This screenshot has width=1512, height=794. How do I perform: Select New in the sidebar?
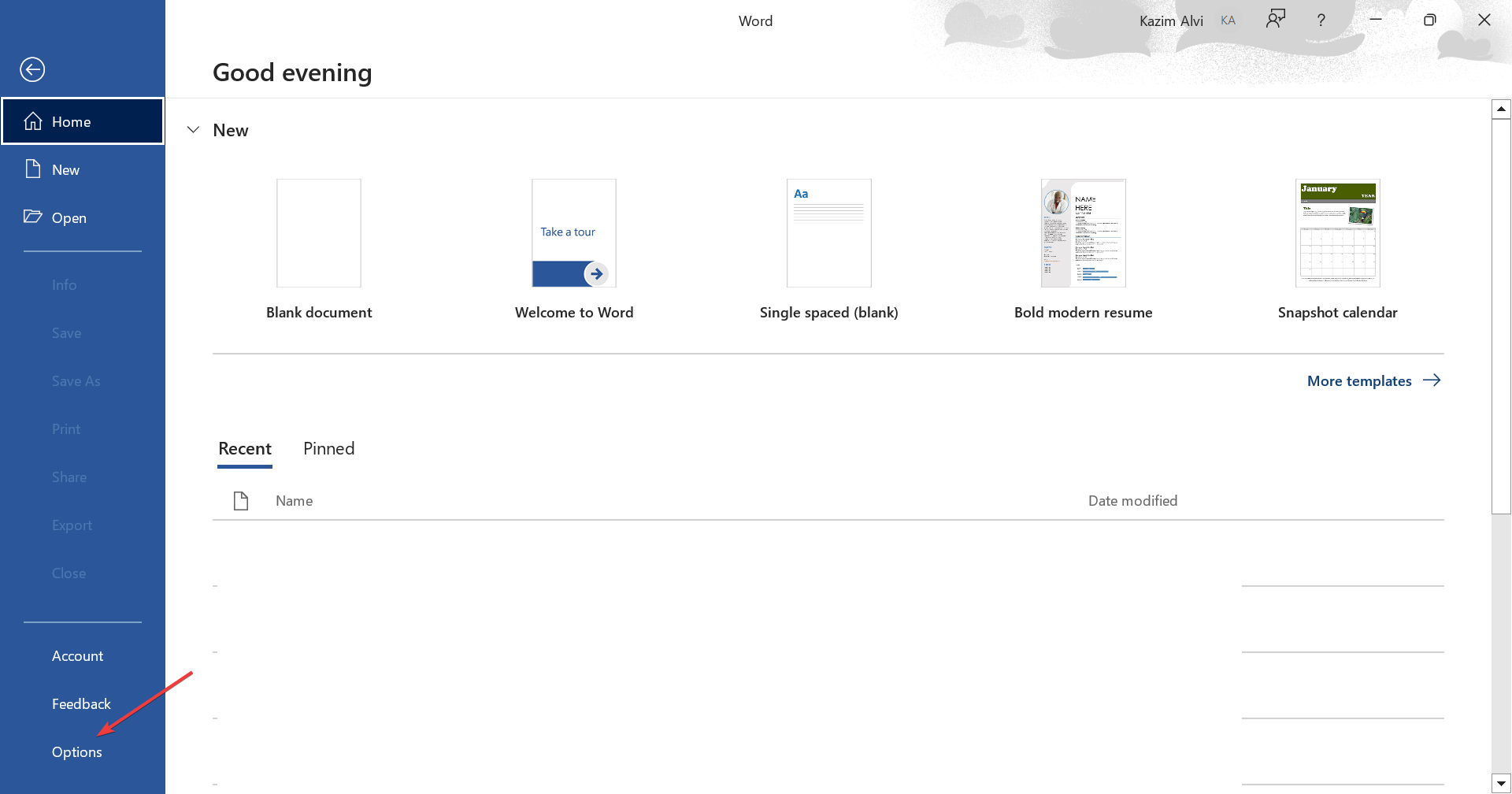tap(83, 169)
